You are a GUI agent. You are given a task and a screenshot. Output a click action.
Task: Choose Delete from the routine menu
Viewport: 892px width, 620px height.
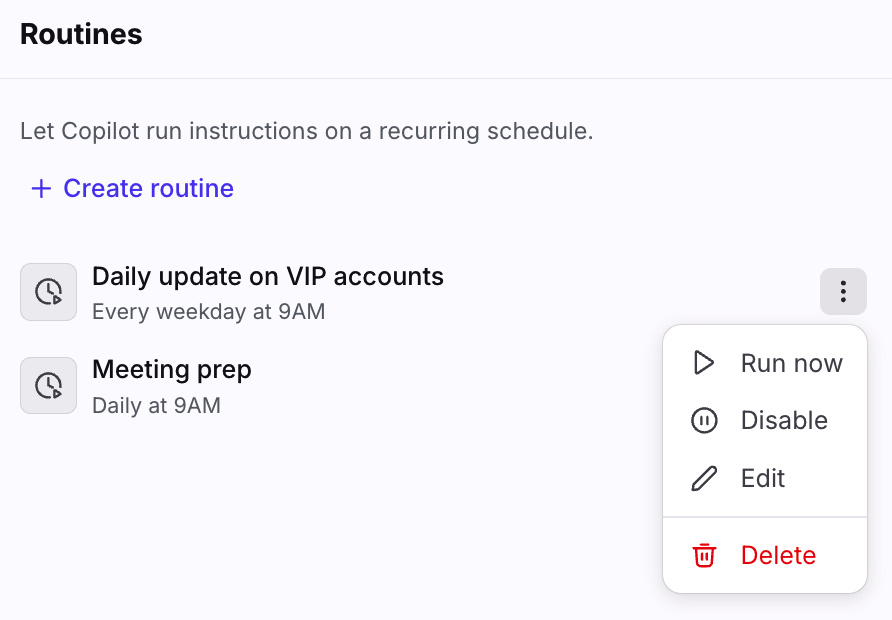coord(765,555)
